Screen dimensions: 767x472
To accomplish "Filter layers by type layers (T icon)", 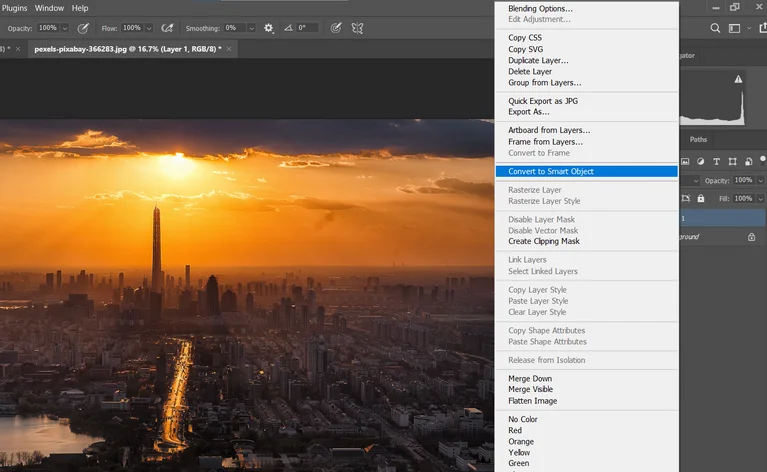I will (x=717, y=160).
